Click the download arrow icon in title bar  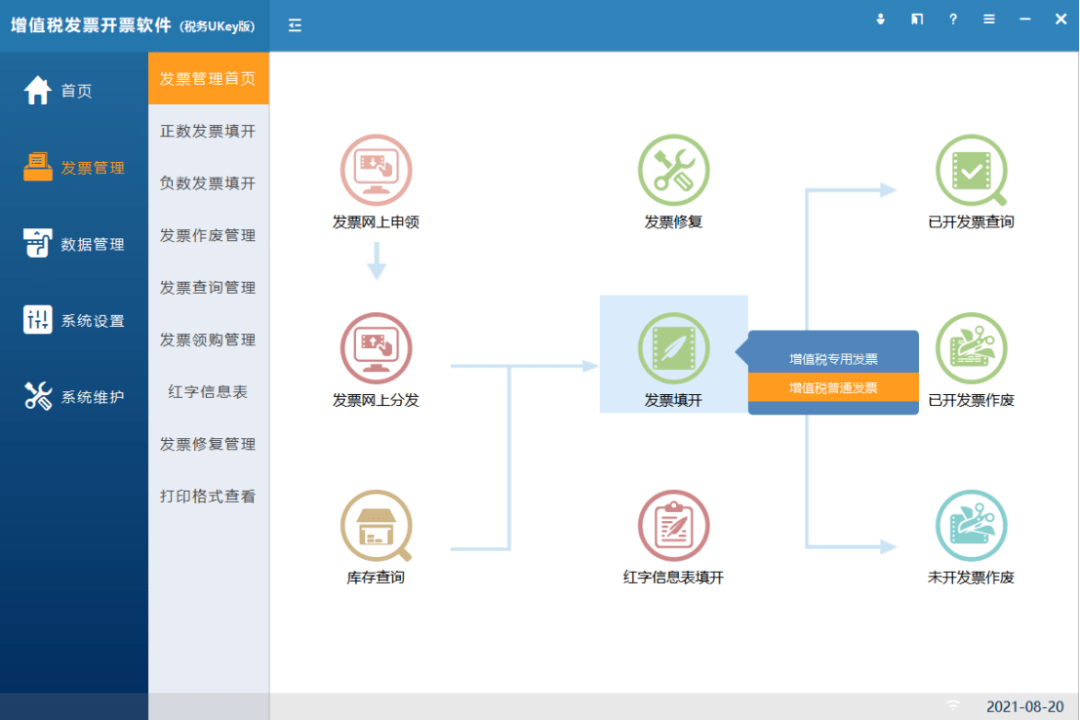pos(880,19)
